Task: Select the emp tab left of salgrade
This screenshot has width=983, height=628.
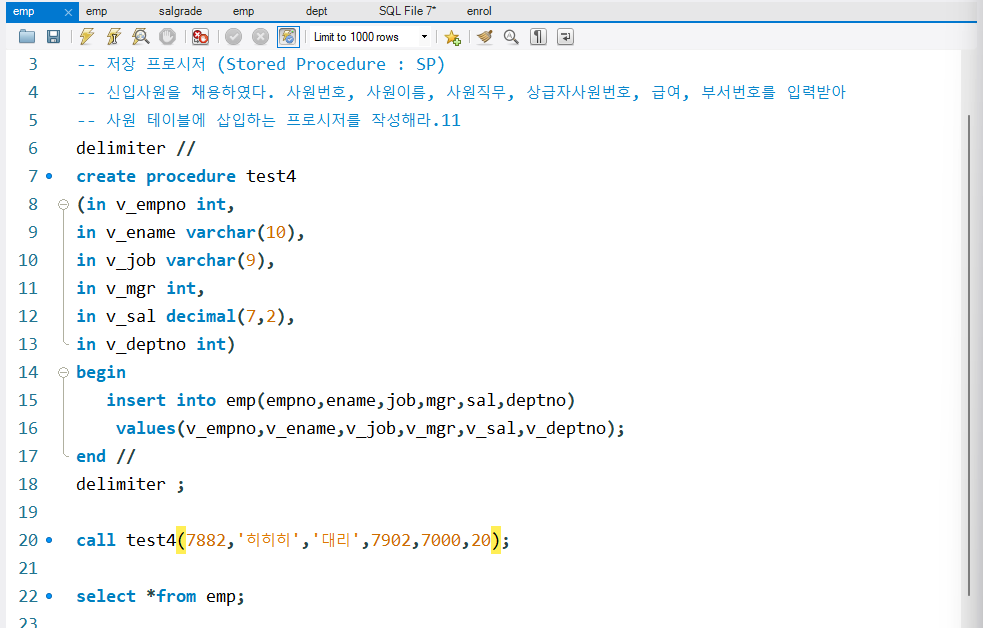Action: (x=97, y=11)
